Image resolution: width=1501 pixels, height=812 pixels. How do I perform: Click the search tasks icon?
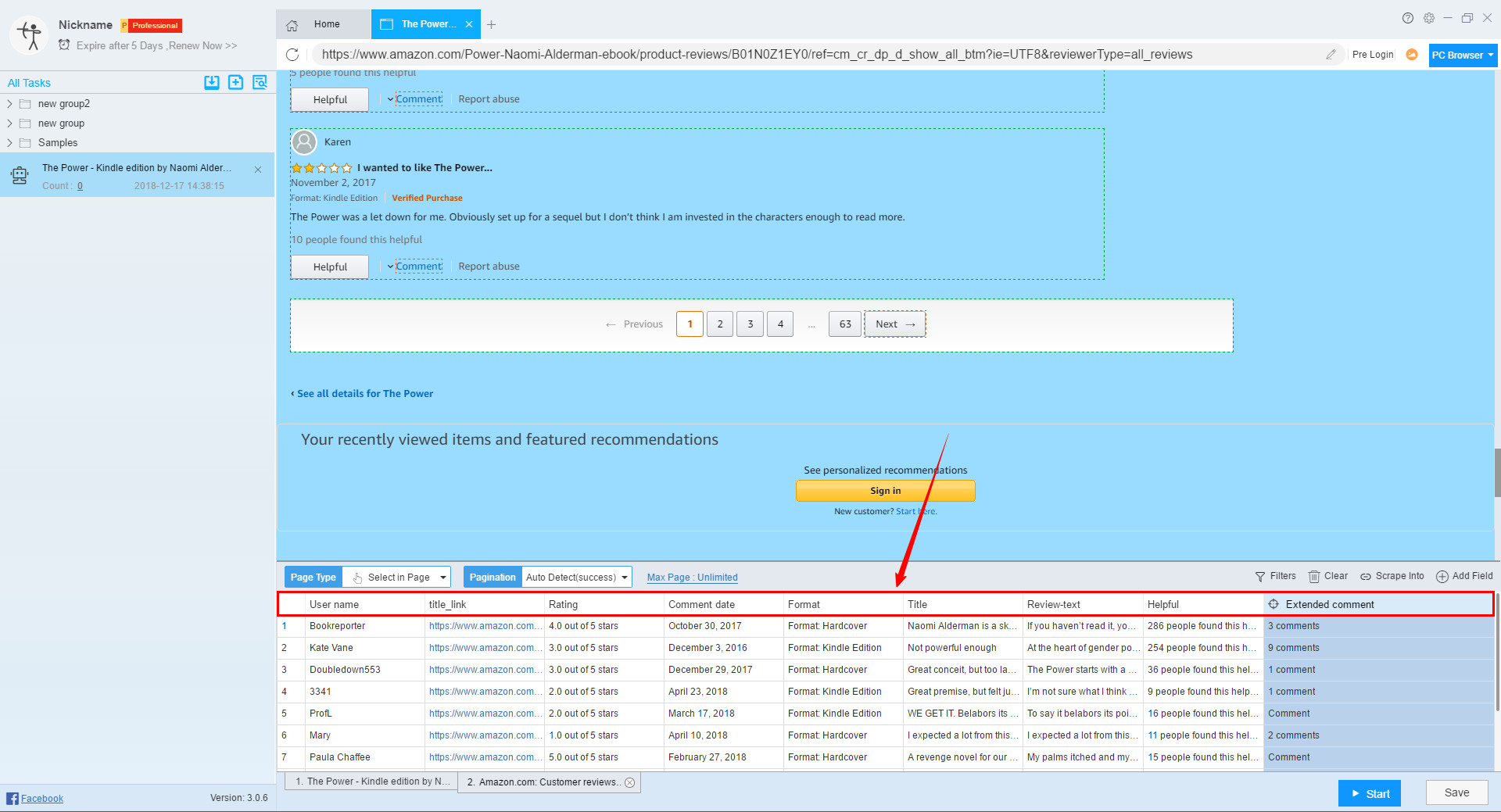point(260,82)
